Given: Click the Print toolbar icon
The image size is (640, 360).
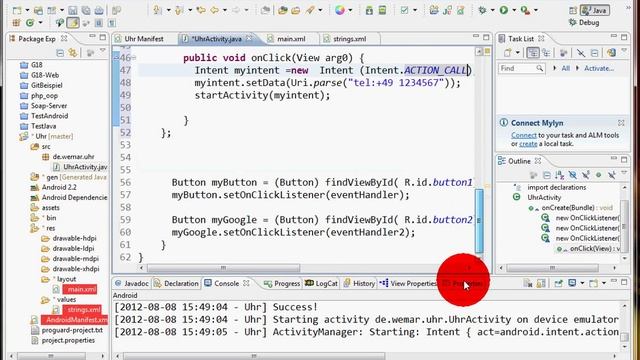Looking at the screenshot, I should point(99,10).
